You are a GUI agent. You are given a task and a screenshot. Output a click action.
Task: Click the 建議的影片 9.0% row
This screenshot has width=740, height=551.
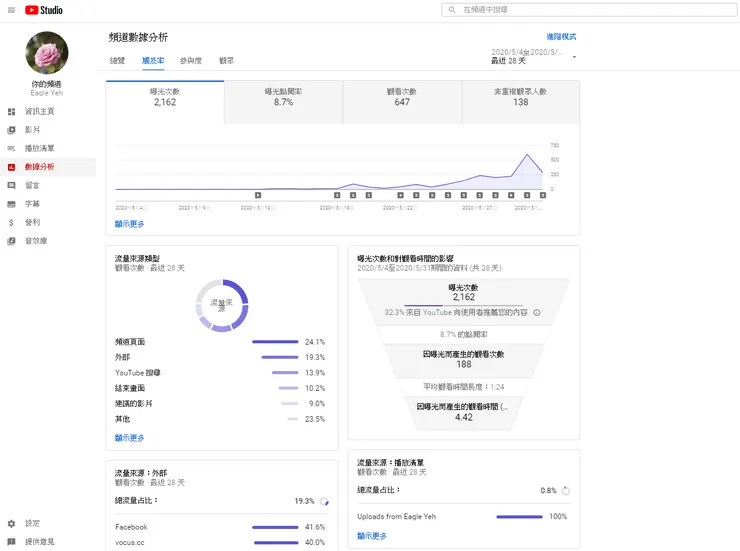click(220, 404)
